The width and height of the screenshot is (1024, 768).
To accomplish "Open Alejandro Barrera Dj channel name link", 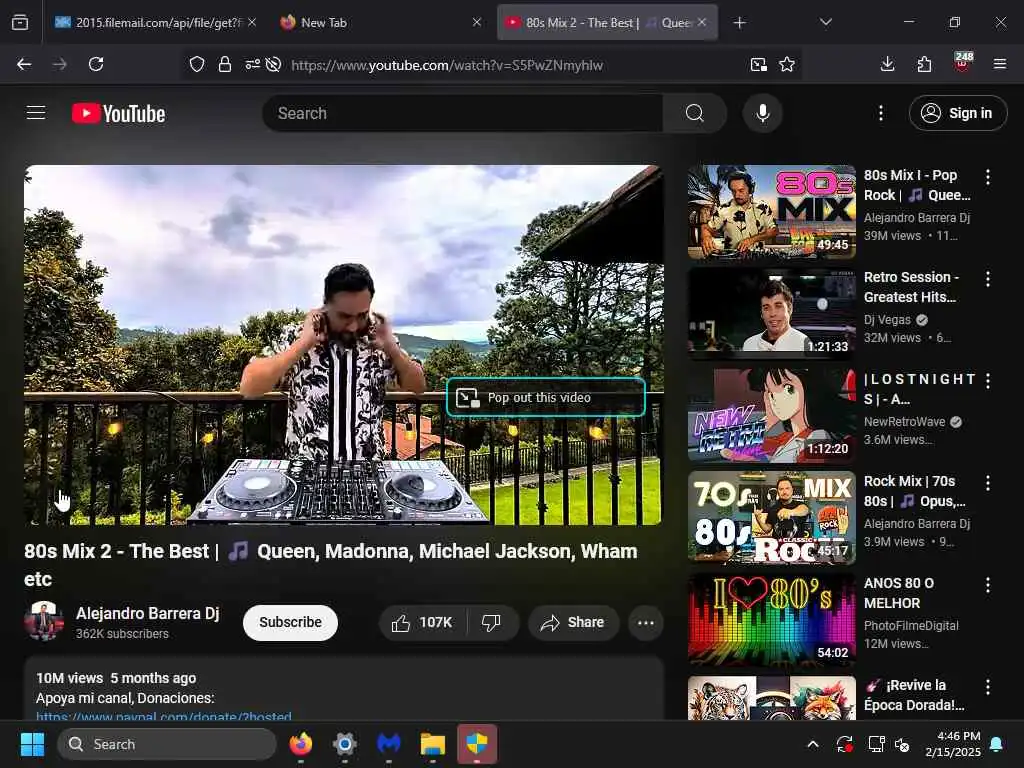I will (148, 613).
